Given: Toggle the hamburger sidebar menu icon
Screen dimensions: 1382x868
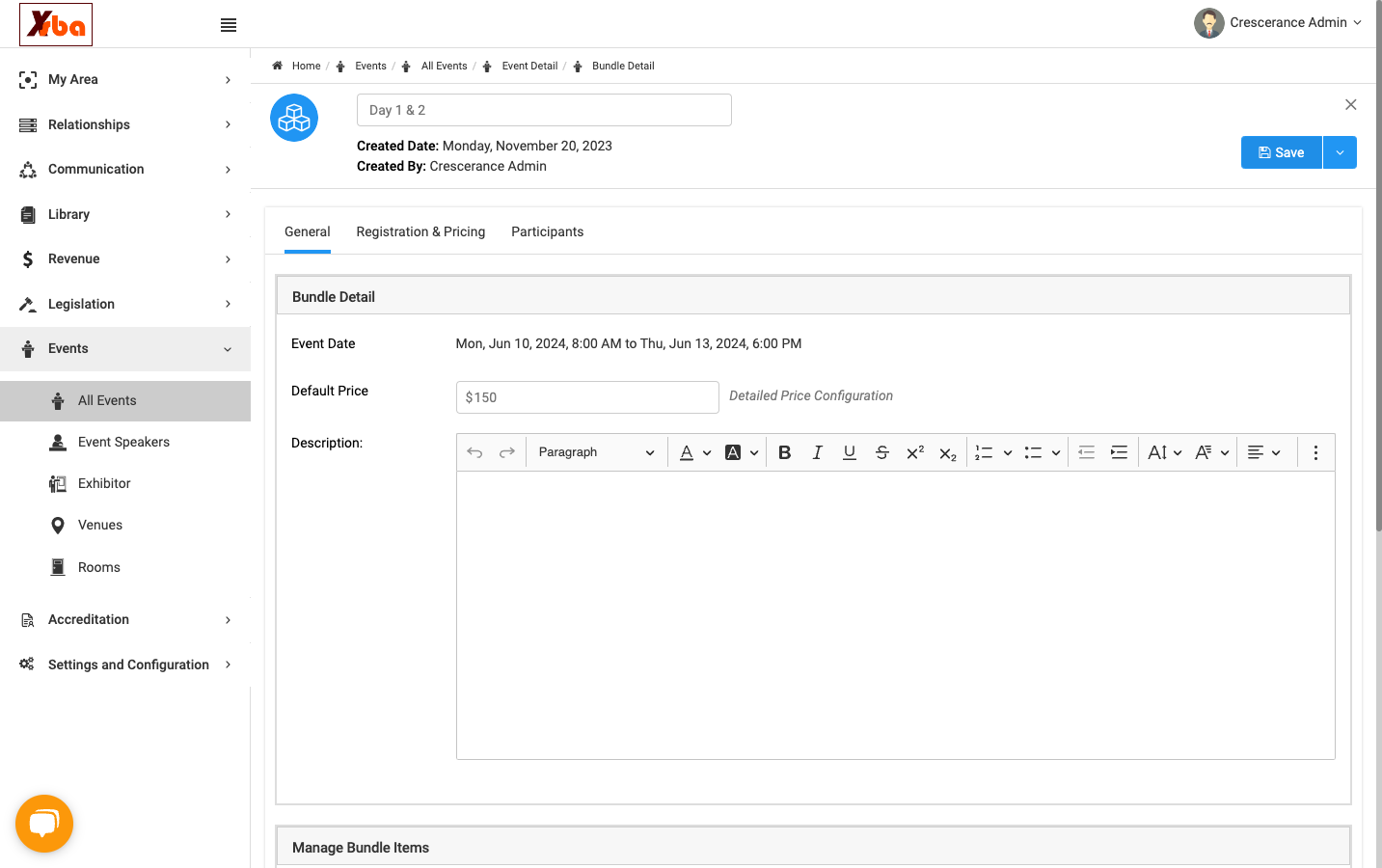Looking at the screenshot, I should 229,25.
